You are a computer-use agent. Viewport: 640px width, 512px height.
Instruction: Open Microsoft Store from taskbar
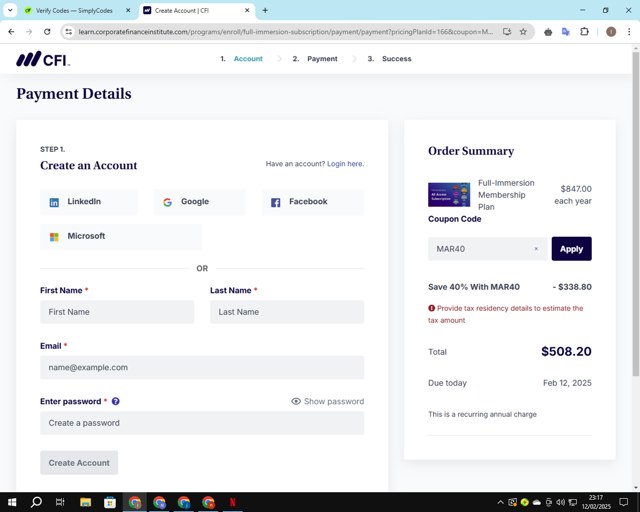[110, 502]
